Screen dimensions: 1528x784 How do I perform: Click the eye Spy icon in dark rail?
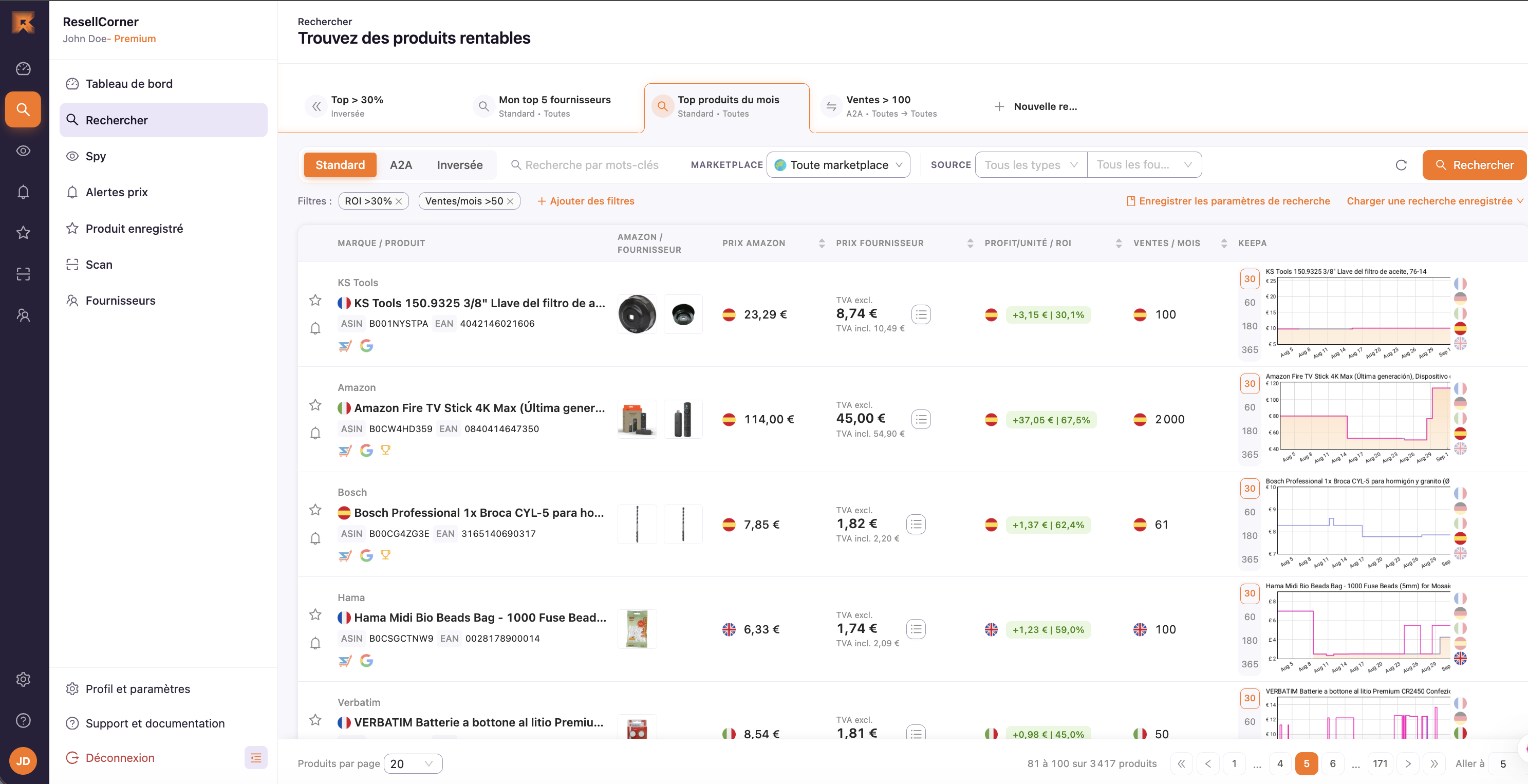[x=23, y=151]
